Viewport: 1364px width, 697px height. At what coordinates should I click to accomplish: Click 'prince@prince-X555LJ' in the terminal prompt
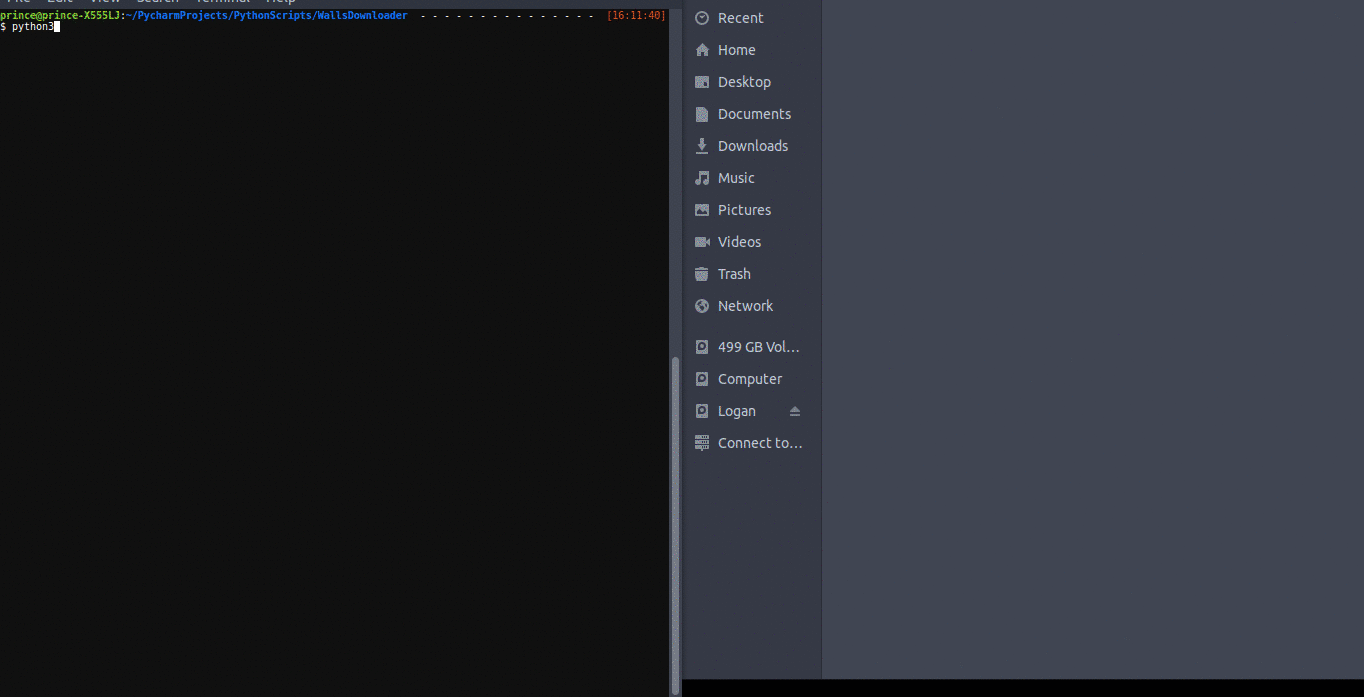[x=60, y=16]
